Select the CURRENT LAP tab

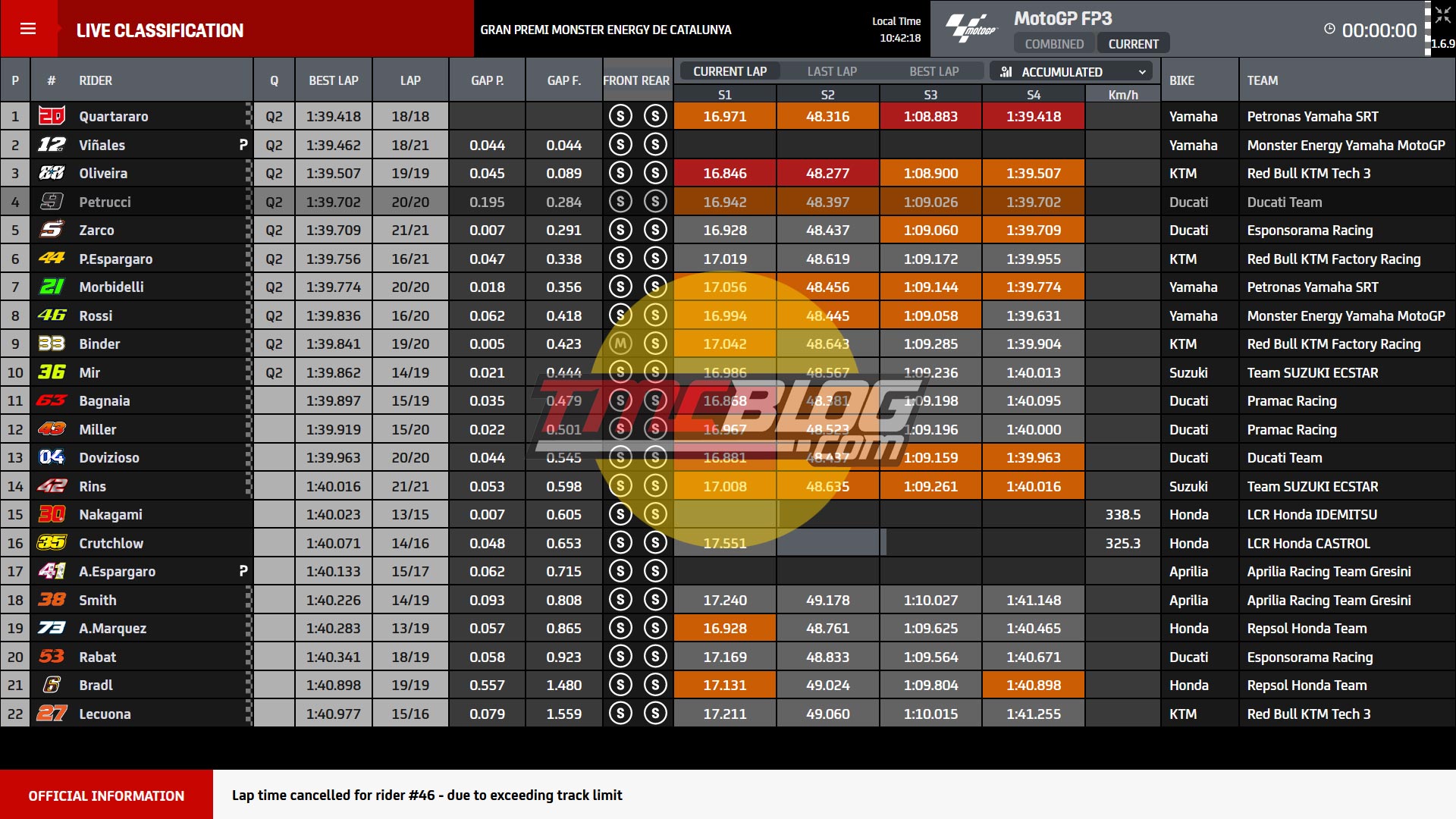pos(730,71)
